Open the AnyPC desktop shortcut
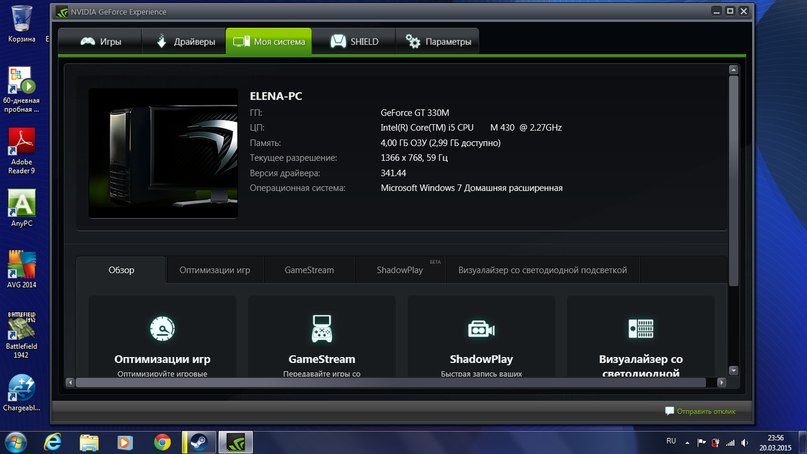The width and height of the screenshot is (807, 454). coord(22,208)
